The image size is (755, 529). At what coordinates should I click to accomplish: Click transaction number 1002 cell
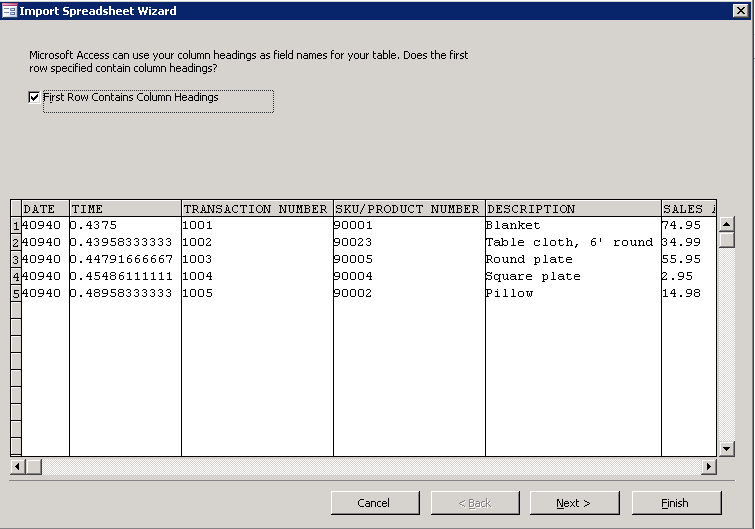pyautogui.click(x=257, y=242)
